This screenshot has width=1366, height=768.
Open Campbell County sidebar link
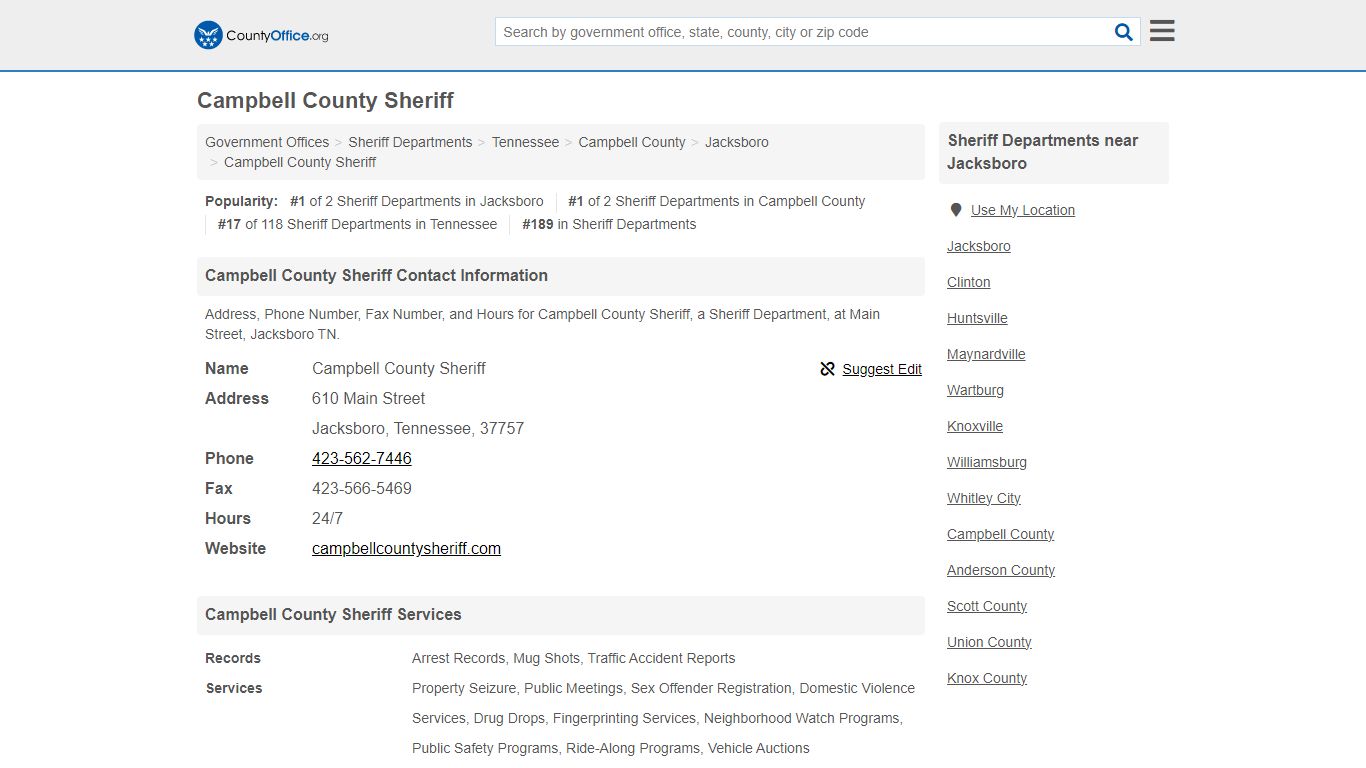point(1001,534)
